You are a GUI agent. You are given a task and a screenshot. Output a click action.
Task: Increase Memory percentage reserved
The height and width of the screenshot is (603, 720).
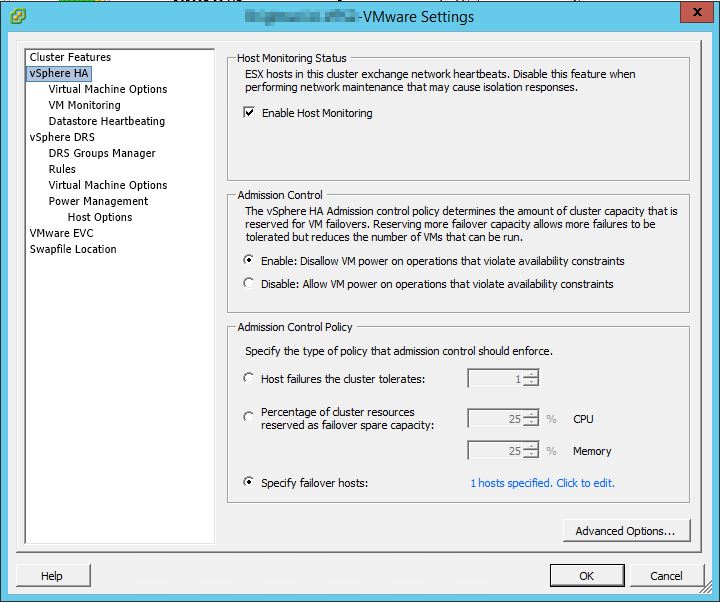(x=531, y=446)
